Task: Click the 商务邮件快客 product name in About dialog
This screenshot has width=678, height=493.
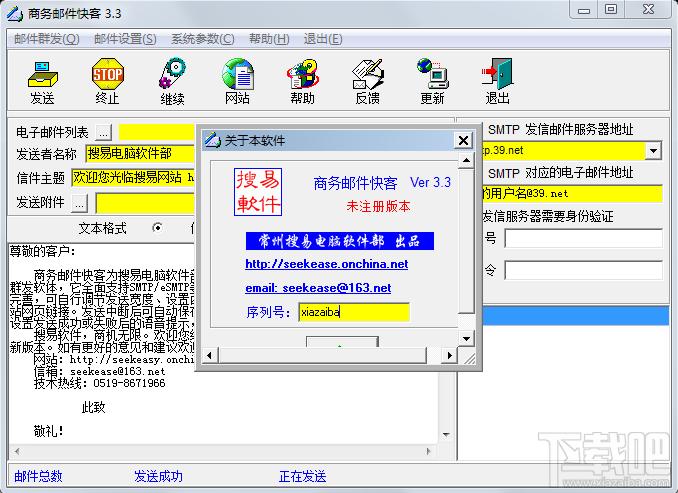Action: [x=355, y=183]
